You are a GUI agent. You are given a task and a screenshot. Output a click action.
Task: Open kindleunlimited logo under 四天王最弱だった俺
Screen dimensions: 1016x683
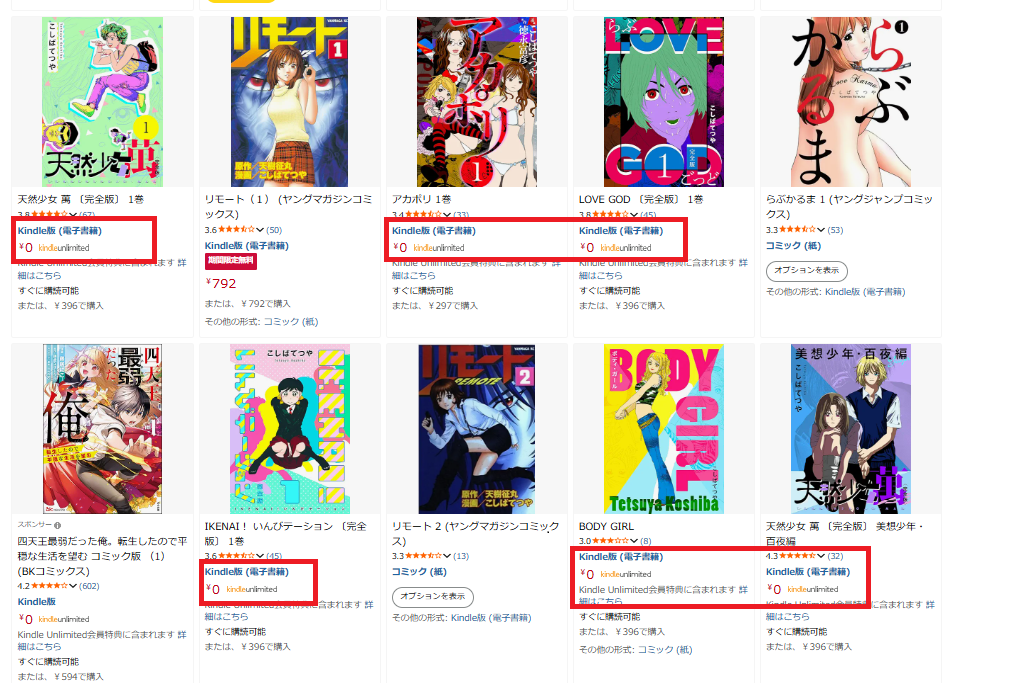[x=64, y=619]
